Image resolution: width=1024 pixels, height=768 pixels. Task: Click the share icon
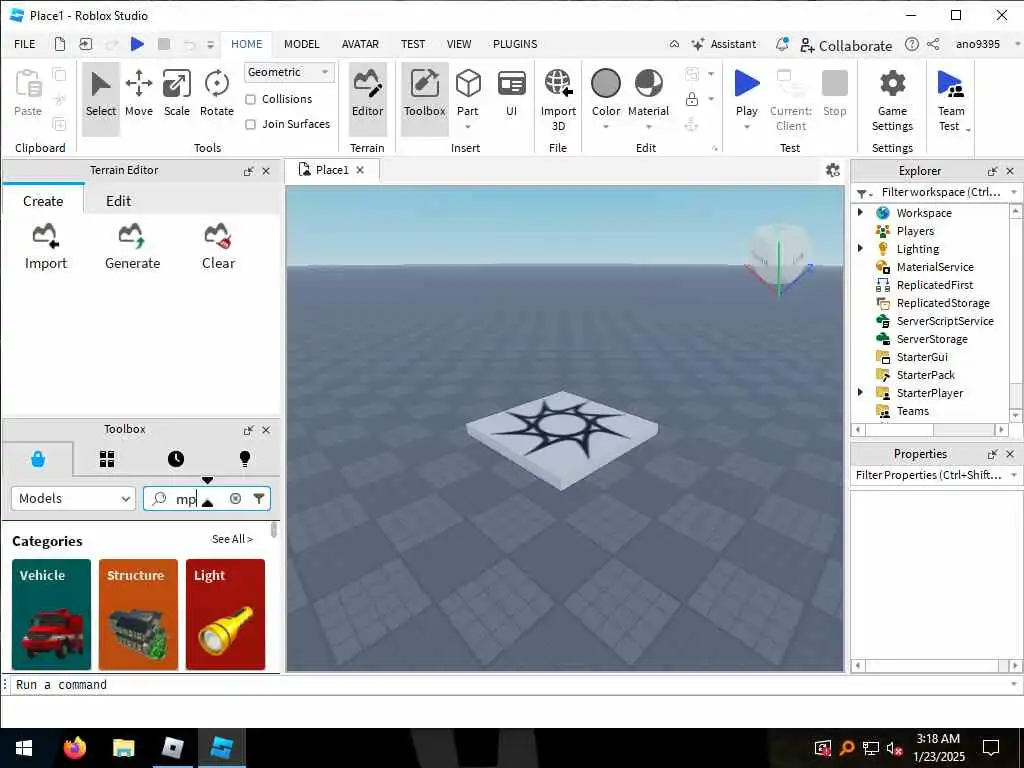coord(933,44)
